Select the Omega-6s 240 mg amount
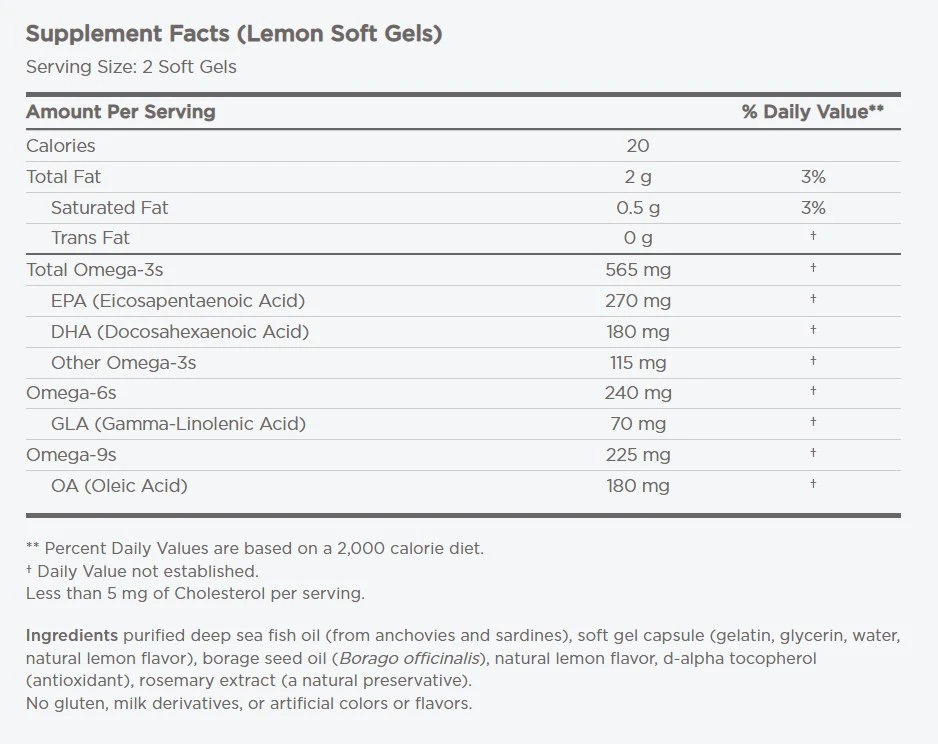This screenshot has width=938, height=744. (x=638, y=392)
